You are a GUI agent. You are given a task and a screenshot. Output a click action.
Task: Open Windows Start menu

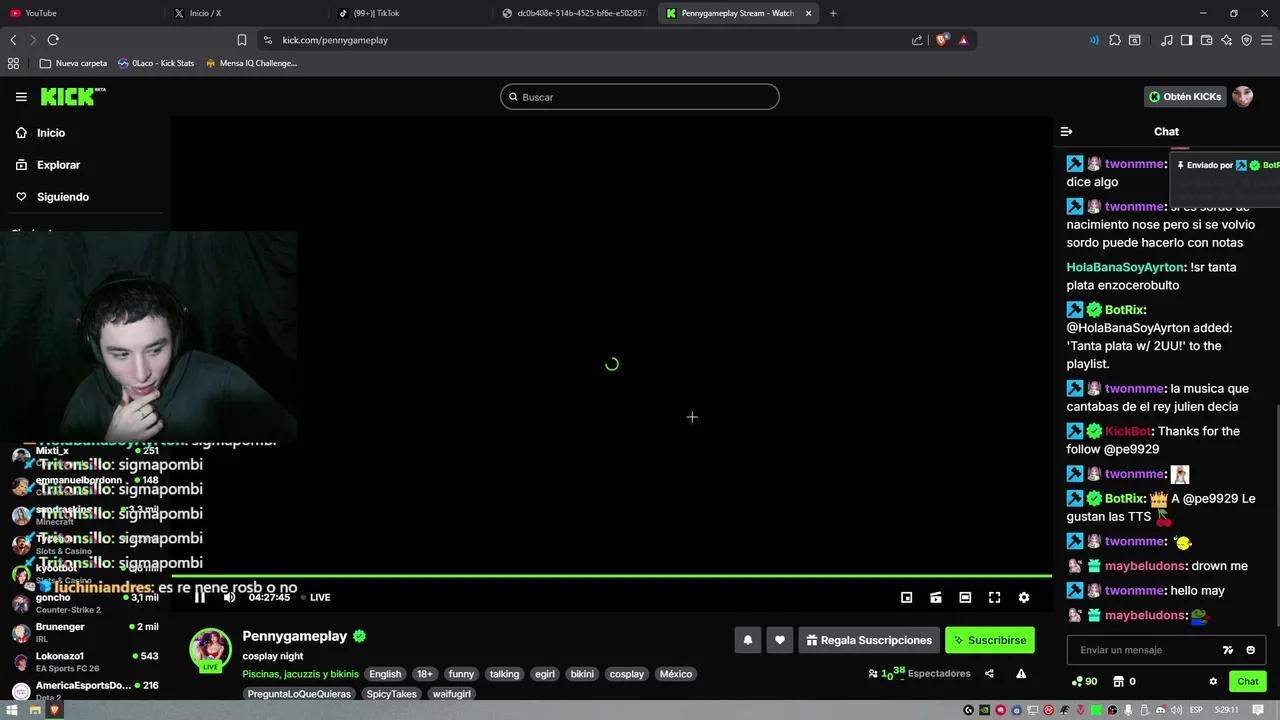pos(14,710)
